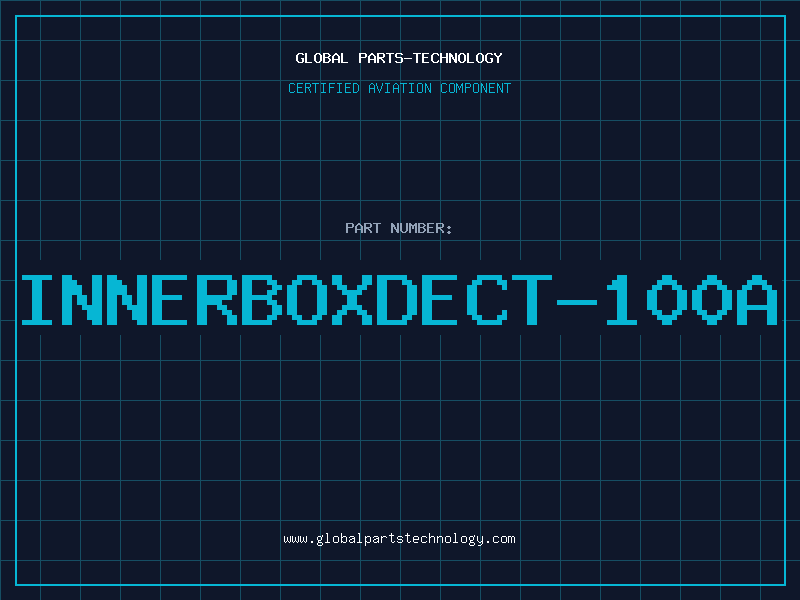
Task: Click the leading letter I of part number
Action: (40, 299)
